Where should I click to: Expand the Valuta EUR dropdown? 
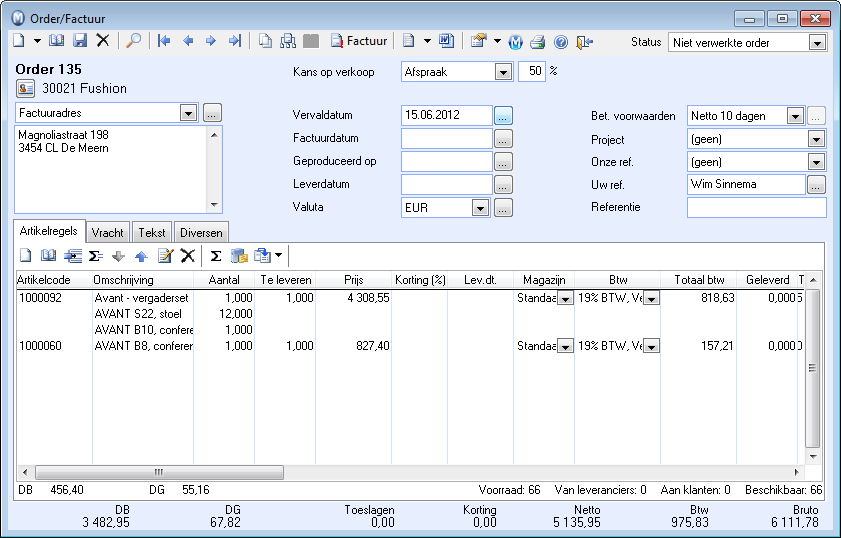point(480,208)
